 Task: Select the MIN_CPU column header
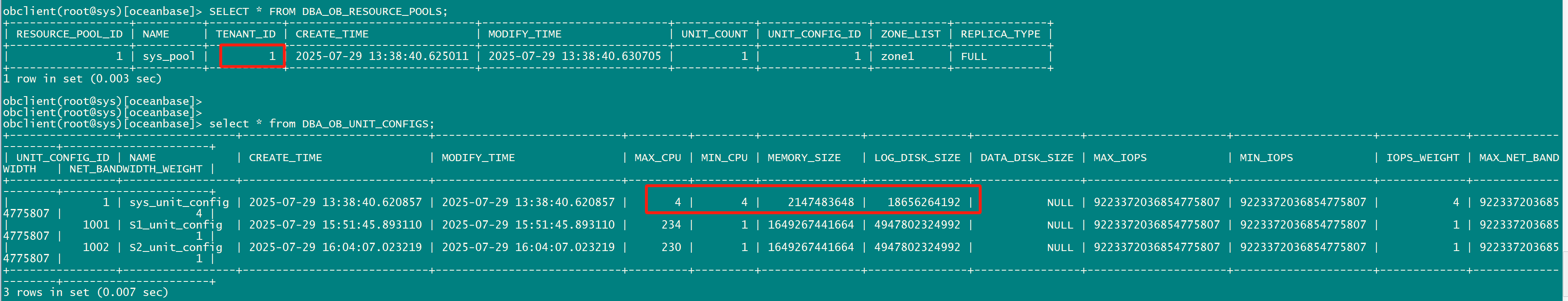point(724,158)
